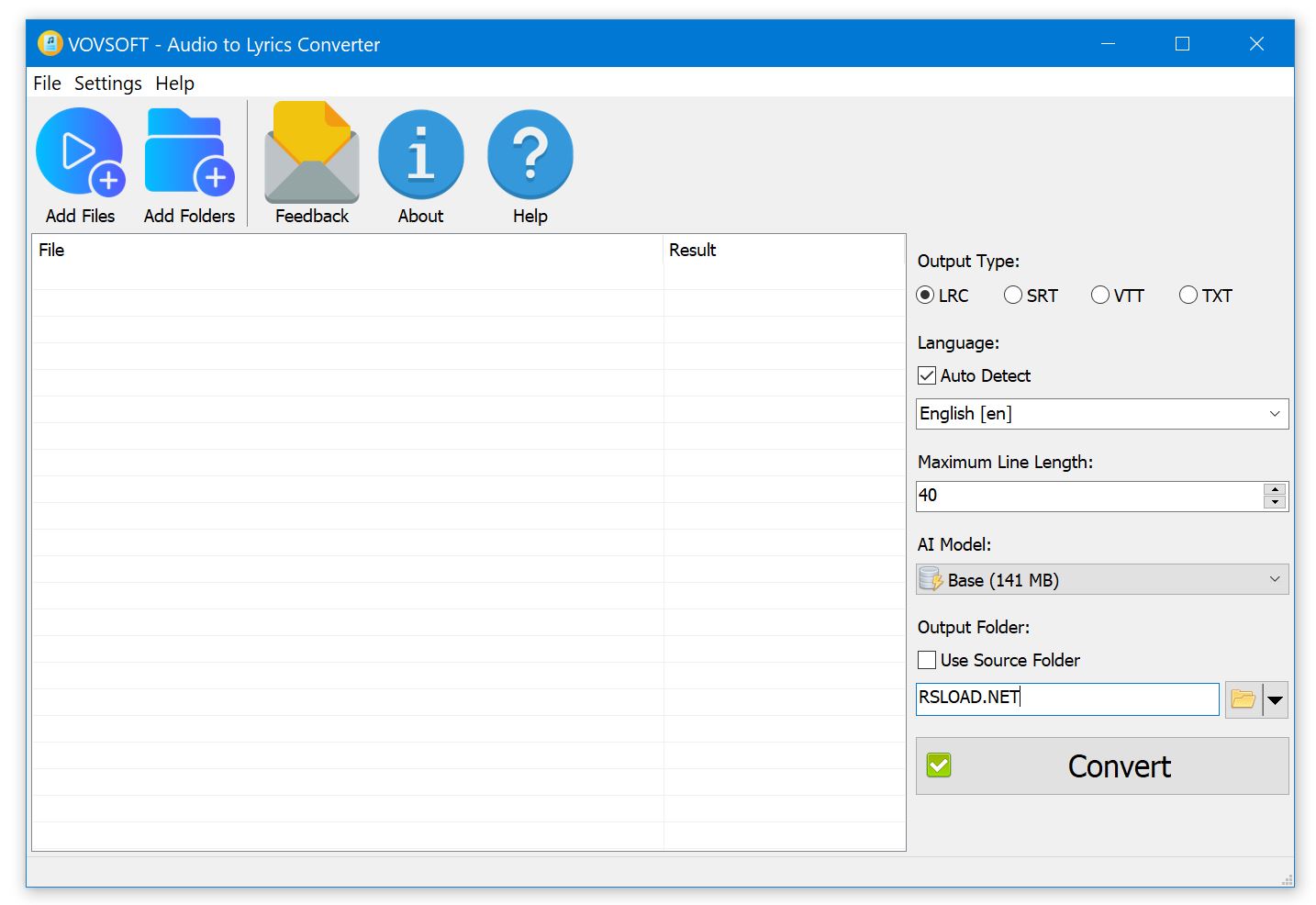Open the Settings menu
The width and height of the screenshot is (1316, 905).
108,84
